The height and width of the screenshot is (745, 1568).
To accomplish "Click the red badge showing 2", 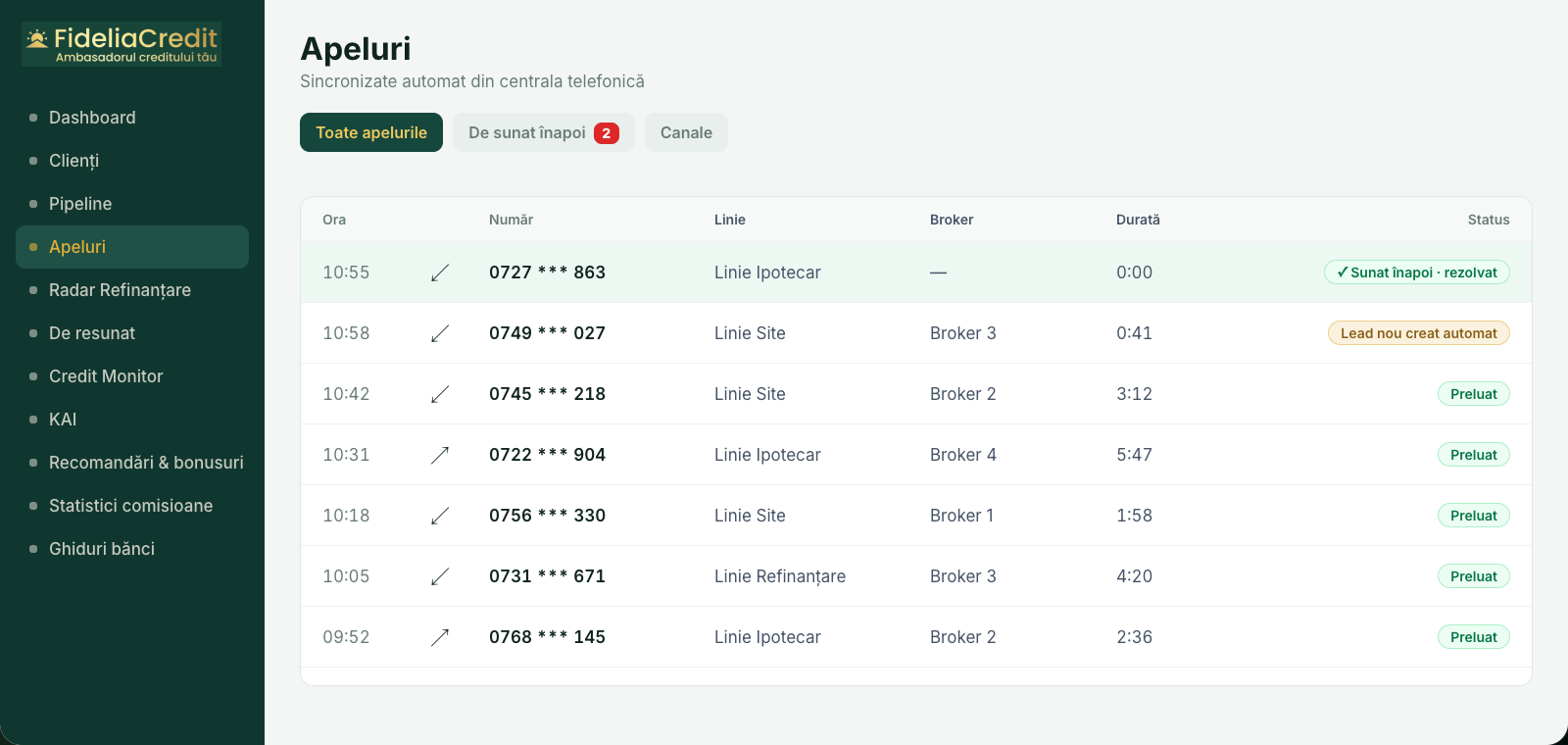I will 607,133.
